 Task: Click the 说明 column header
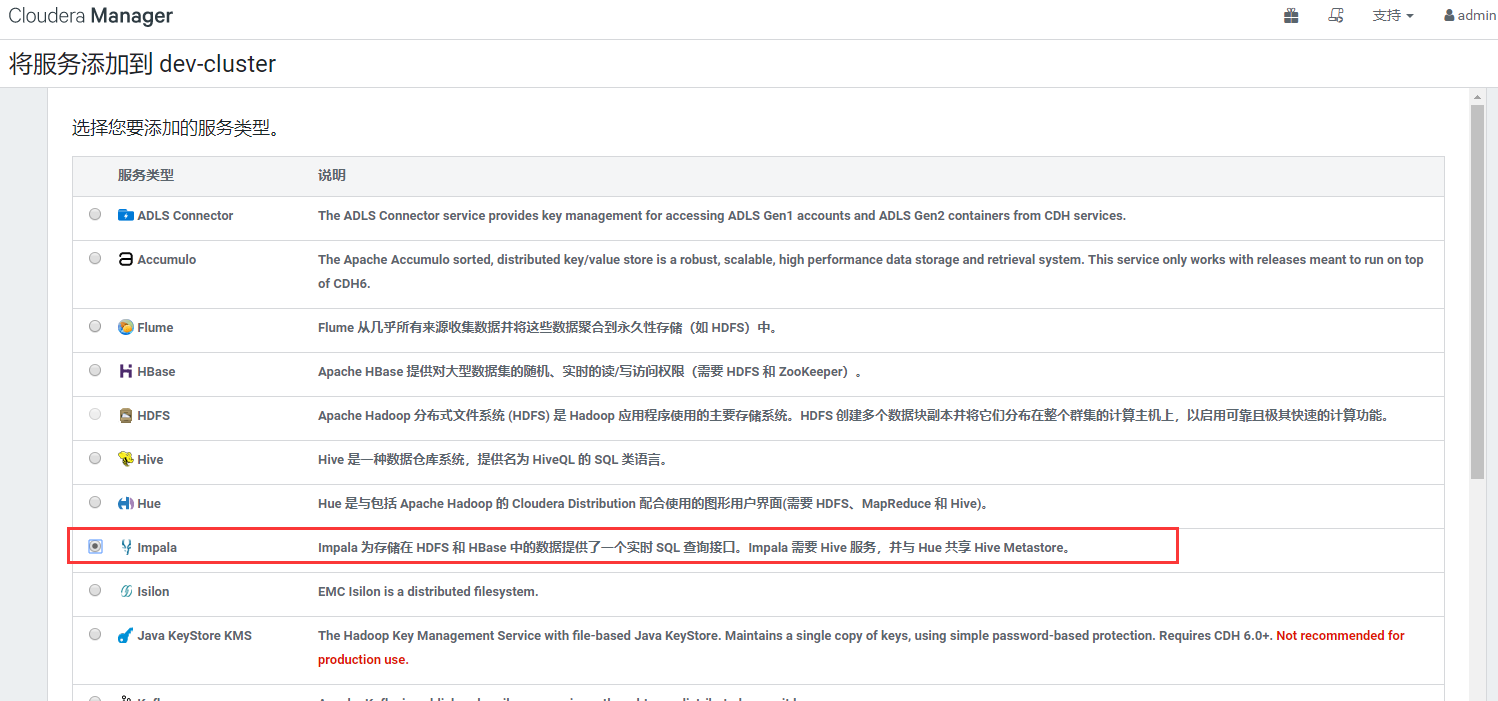pos(332,175)
